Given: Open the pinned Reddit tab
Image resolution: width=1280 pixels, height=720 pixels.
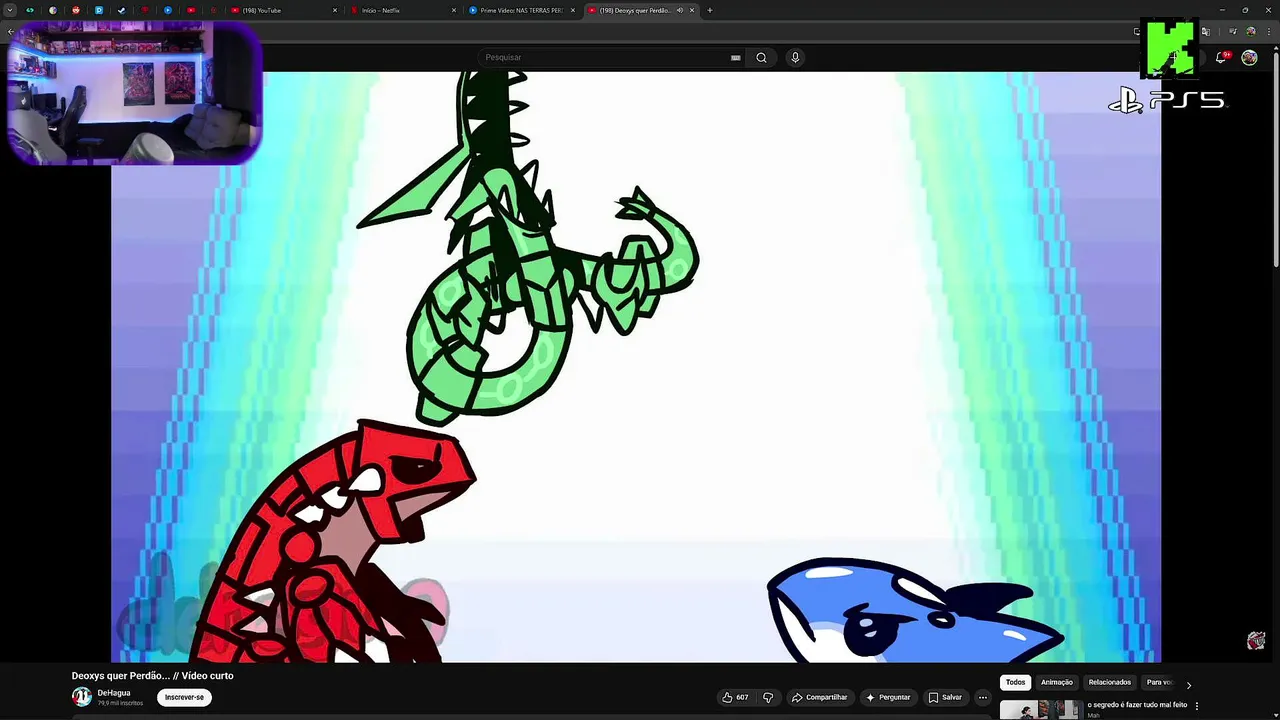Looking at the screenshot, I should (x=76, y=10).
